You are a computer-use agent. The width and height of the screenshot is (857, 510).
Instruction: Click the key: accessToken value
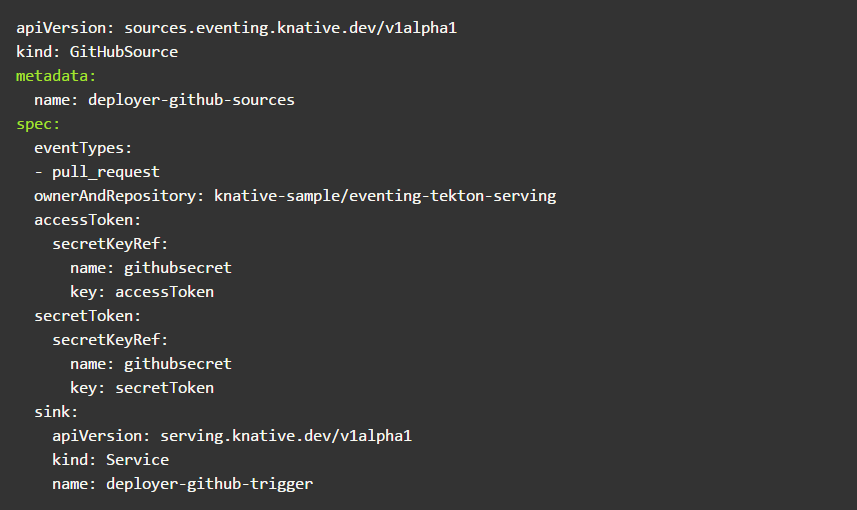(x=164, y=292)
